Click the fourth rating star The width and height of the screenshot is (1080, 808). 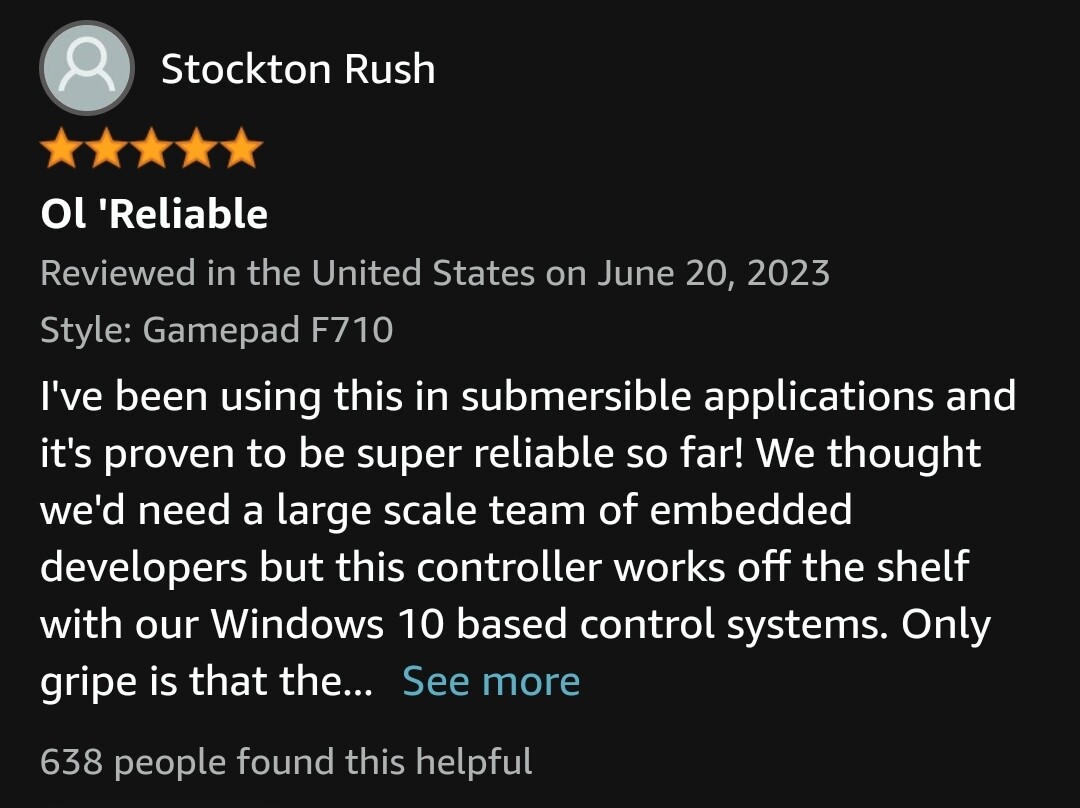coord(196,151)
